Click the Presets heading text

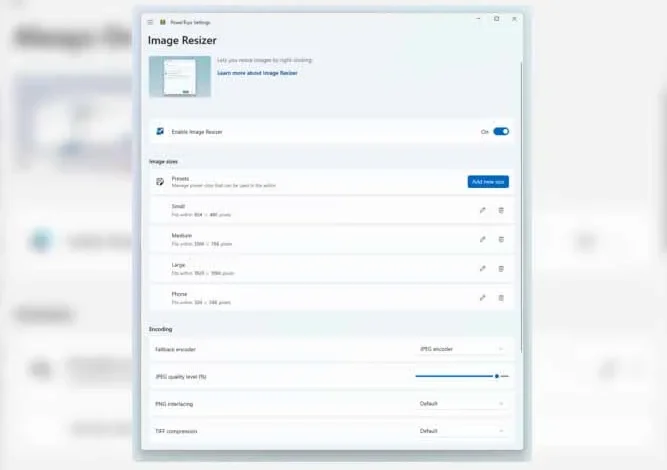(180, 179)
